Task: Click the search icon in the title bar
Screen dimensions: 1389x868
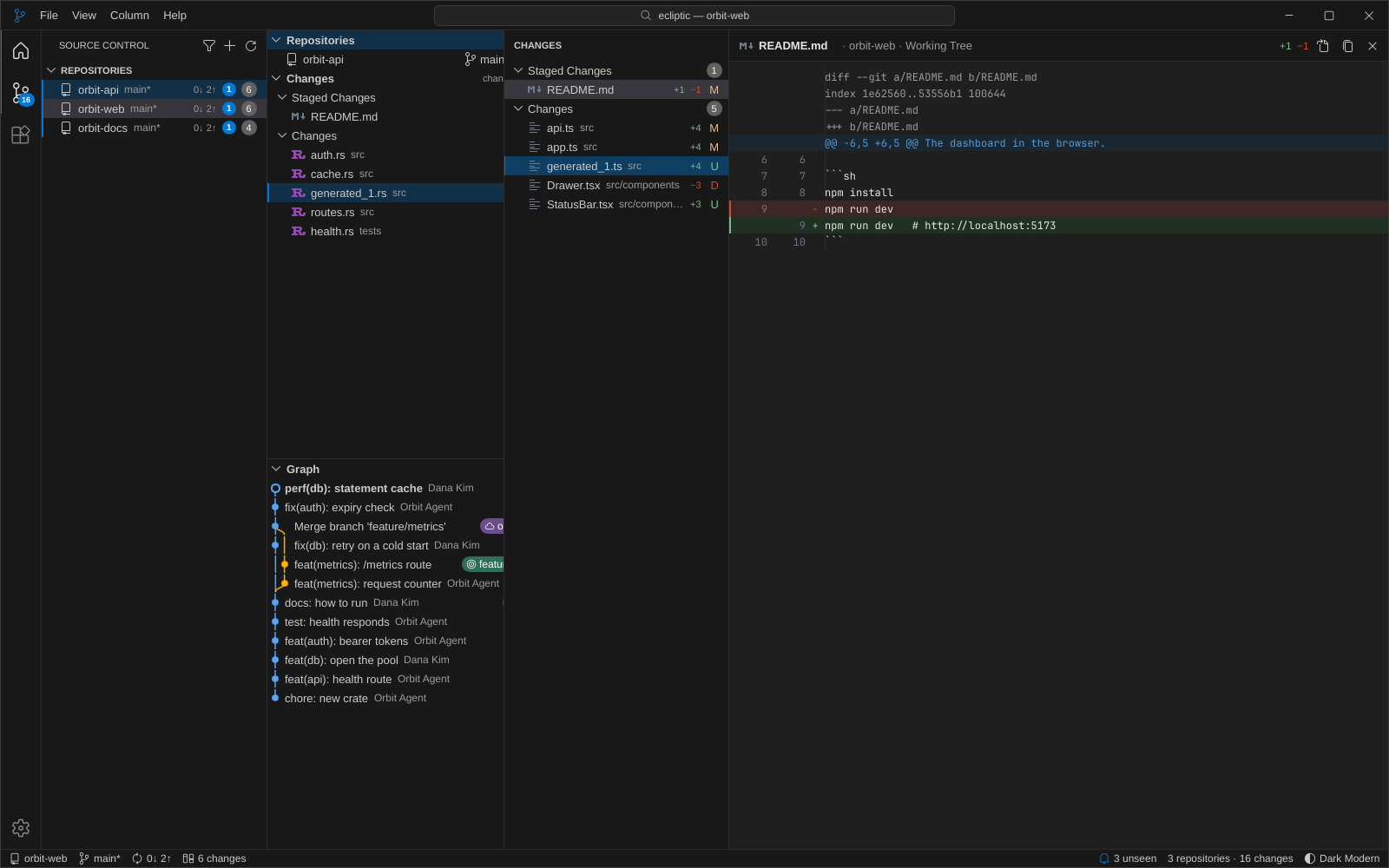Action: [x=646, y=16]
